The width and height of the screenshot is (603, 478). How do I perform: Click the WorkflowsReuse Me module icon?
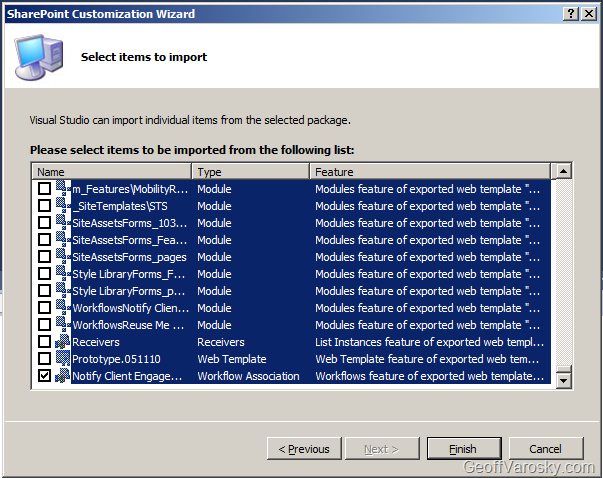pyautogui.click(x=63, y=325)
